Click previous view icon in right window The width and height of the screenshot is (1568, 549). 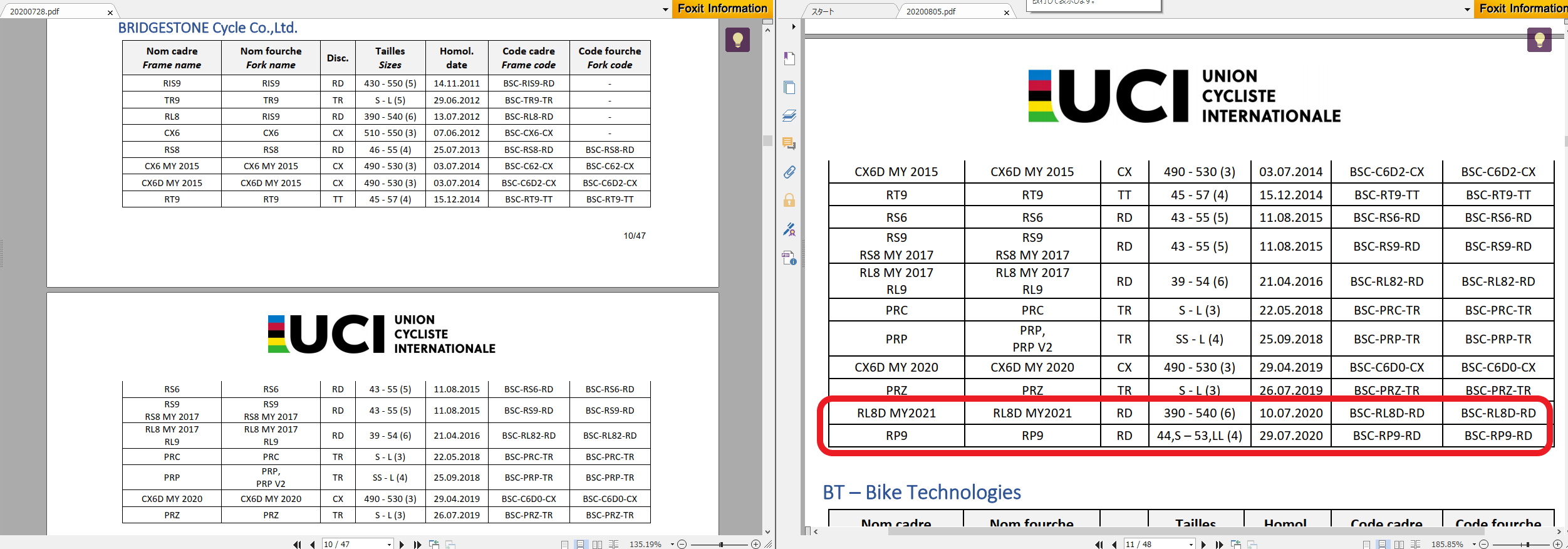point(1235,545)
